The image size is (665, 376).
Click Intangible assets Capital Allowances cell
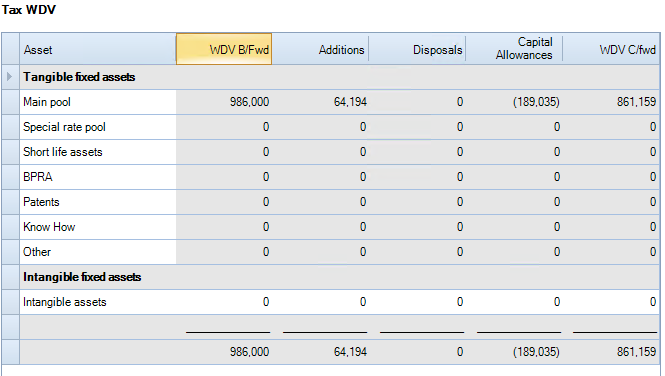pos(514,302)
